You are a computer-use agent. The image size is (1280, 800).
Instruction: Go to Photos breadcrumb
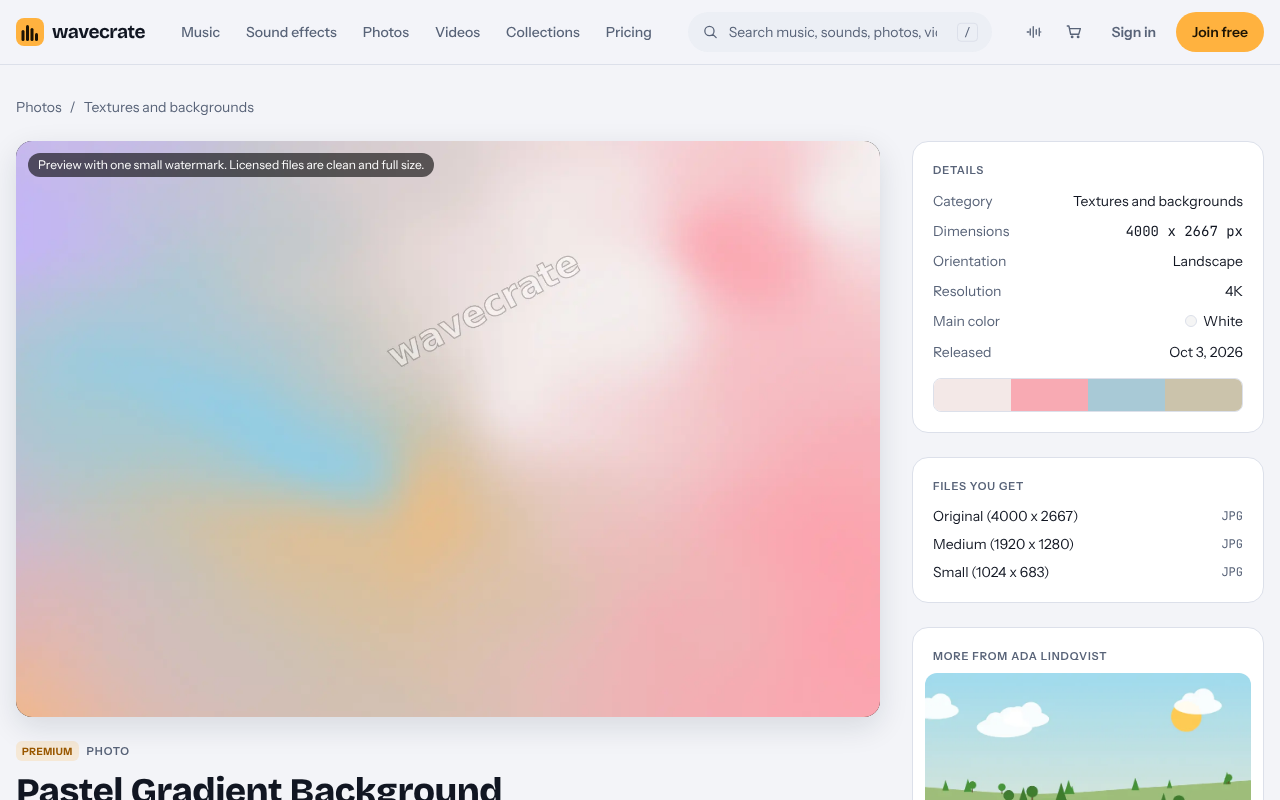click(x=39, y=107)
